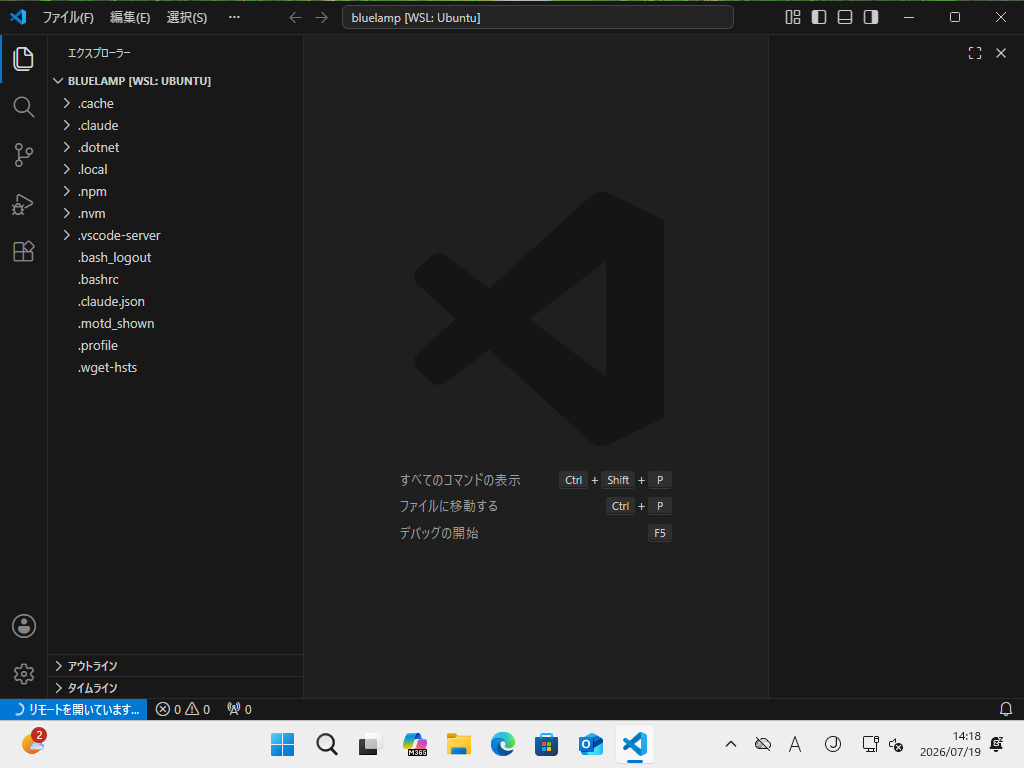
Task: Open the 編集(E) menu
Action: tap(130, 18)
